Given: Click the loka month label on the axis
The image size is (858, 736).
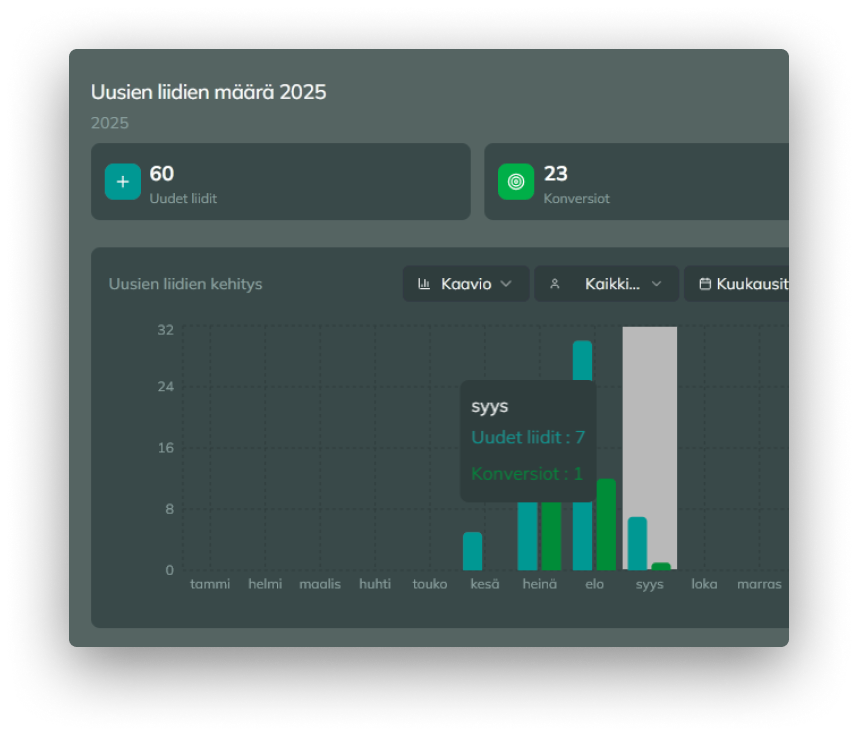Looking at the screenshot, I should (704, 584).
